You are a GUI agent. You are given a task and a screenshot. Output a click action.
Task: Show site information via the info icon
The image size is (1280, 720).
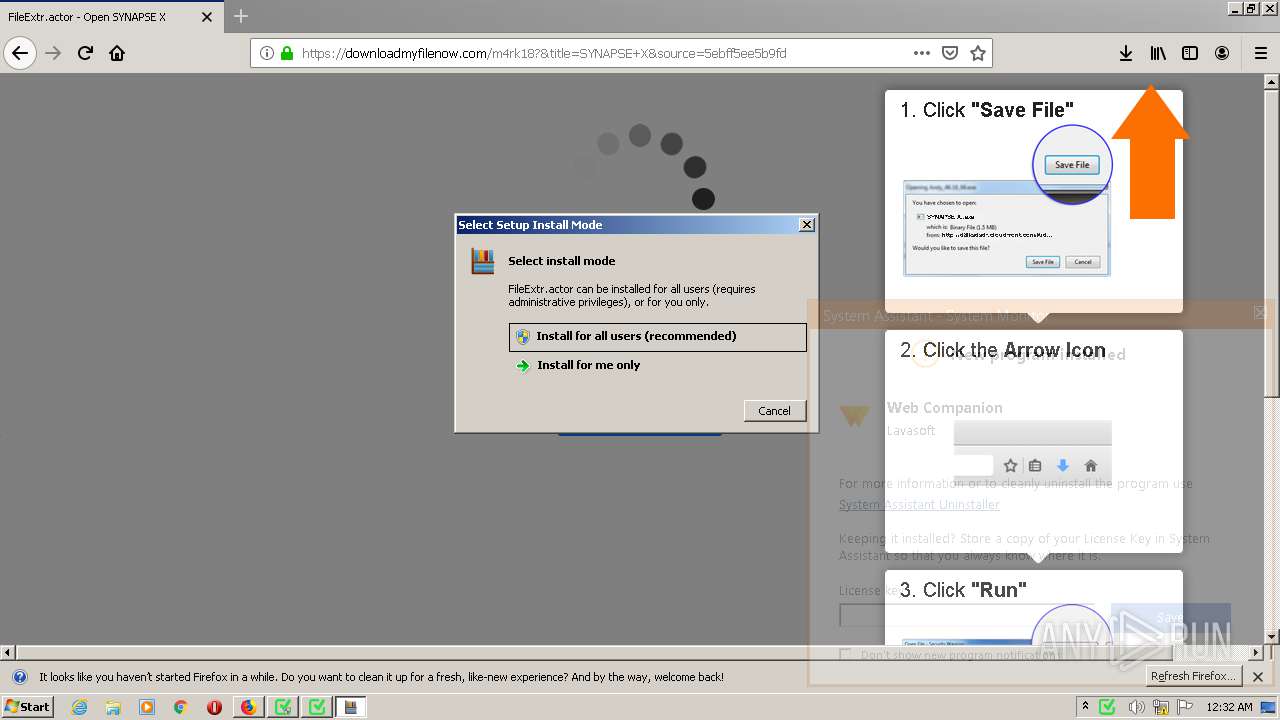[267, 53]
